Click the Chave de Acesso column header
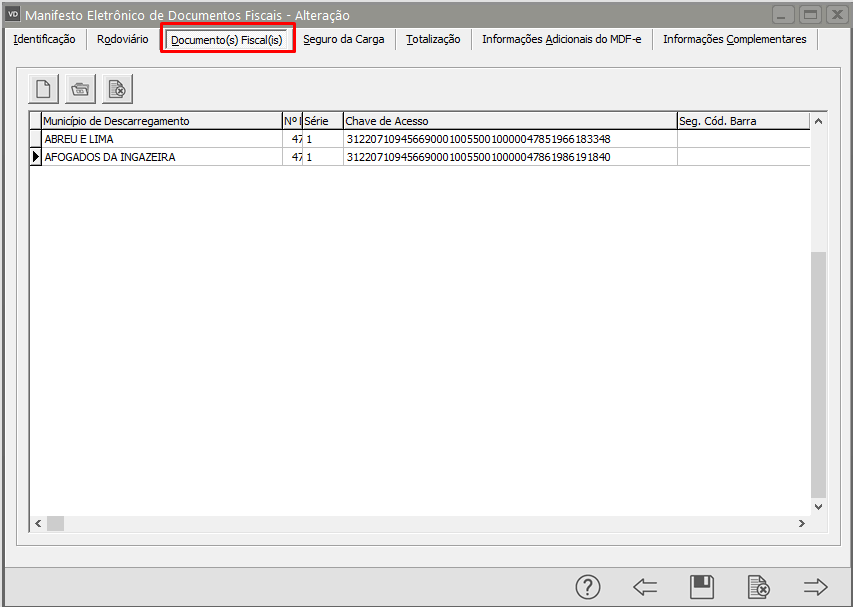Screen dimensions: 853x607 pyautogui.click(x=510, y=121)
